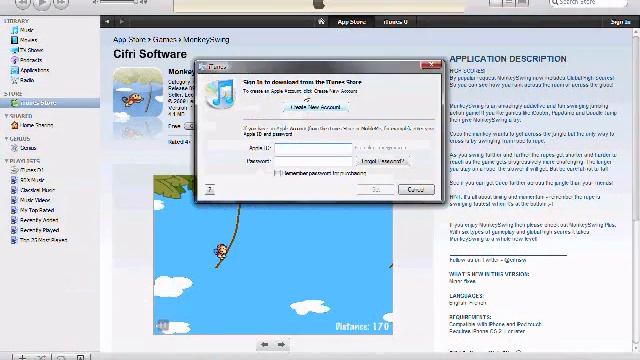Open Genius in the sidebar

pos(28,148)
